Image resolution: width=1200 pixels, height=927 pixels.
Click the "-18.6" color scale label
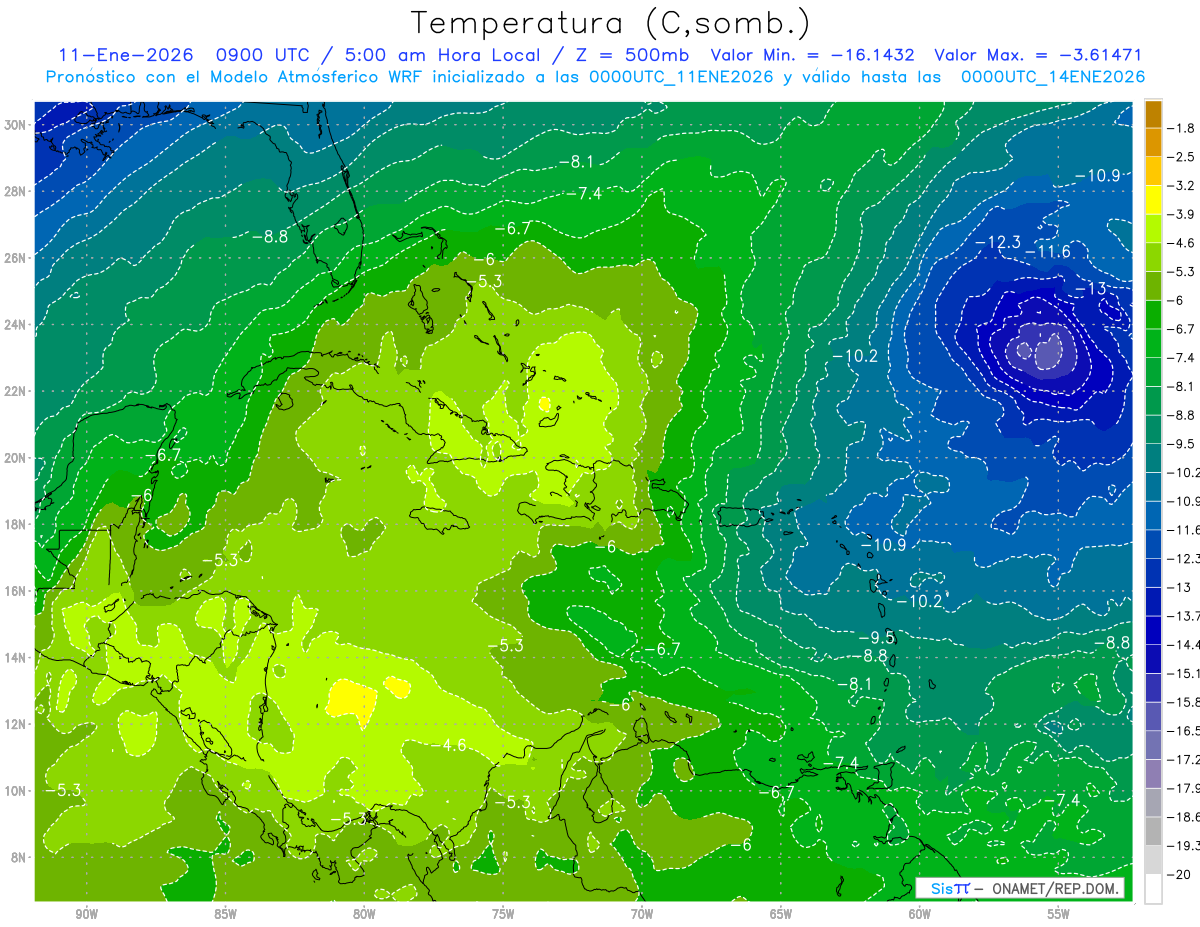pos(1185,817)
